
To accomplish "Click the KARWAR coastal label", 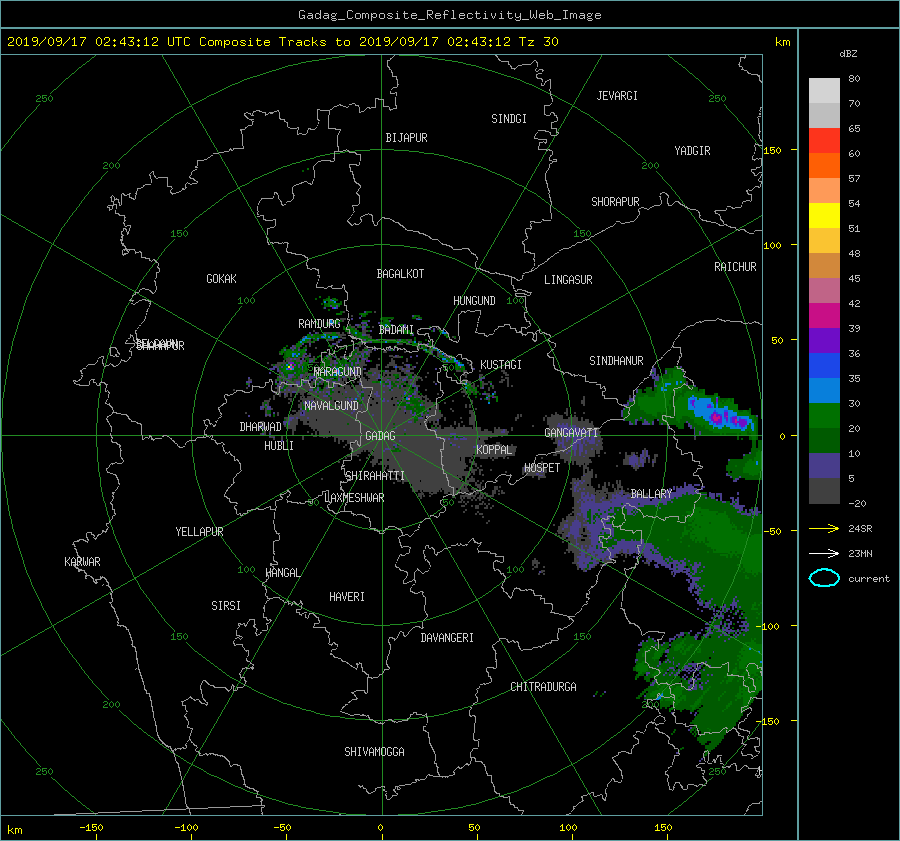I will pos(82,562).
